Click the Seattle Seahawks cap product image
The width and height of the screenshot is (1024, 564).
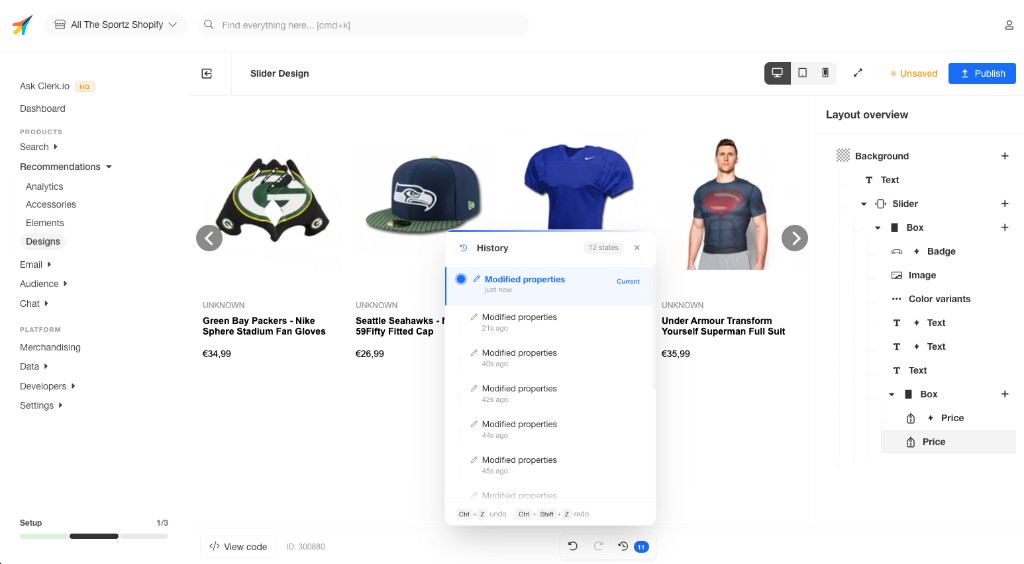(424, 194)
